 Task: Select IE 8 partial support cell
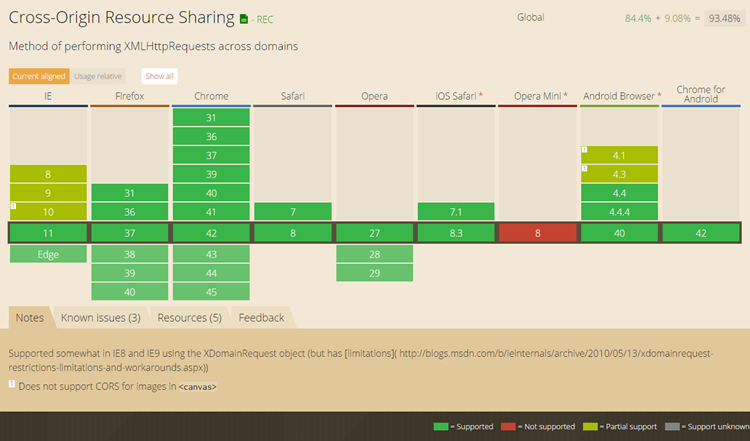point(48,174)
